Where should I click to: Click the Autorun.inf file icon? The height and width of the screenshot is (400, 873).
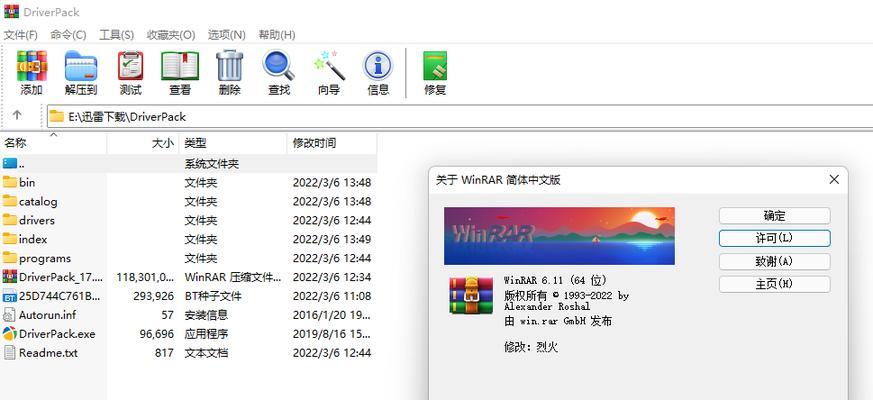pos(10,315)
